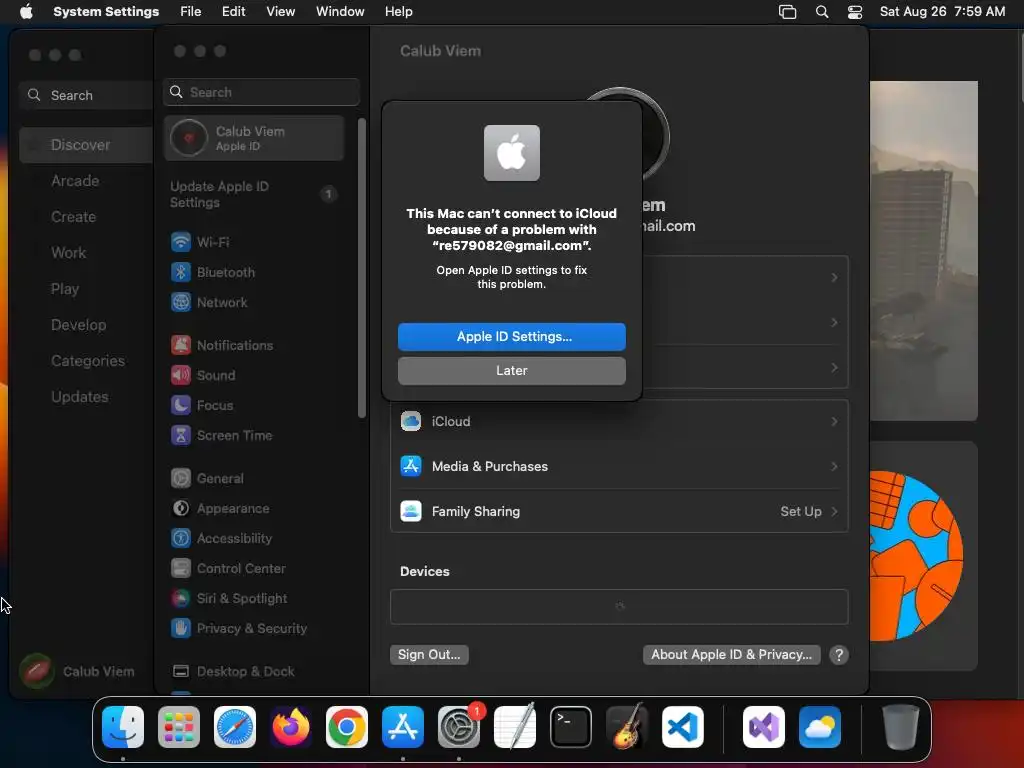Open Spotlight search in the menu bar
The image size is (1024, 768).
pyautogui.click(x=822, y=11)
